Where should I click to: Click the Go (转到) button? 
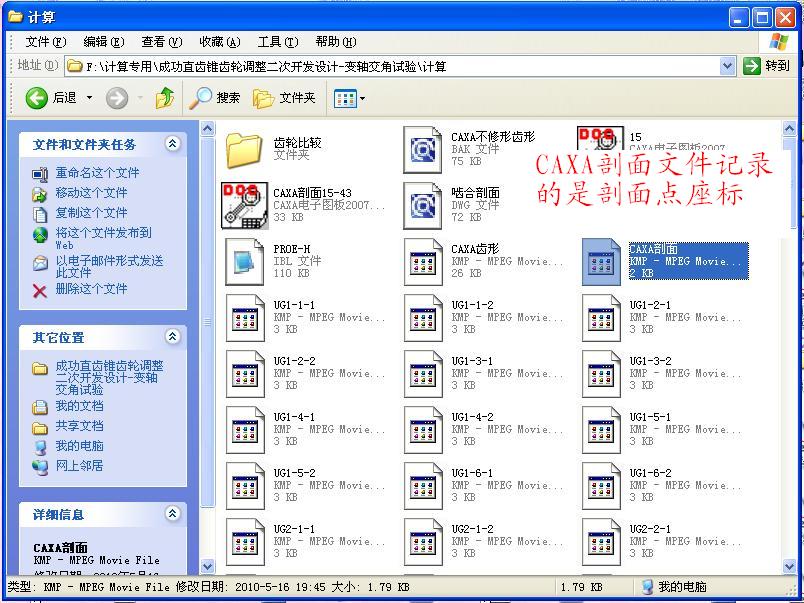[766, 66]
